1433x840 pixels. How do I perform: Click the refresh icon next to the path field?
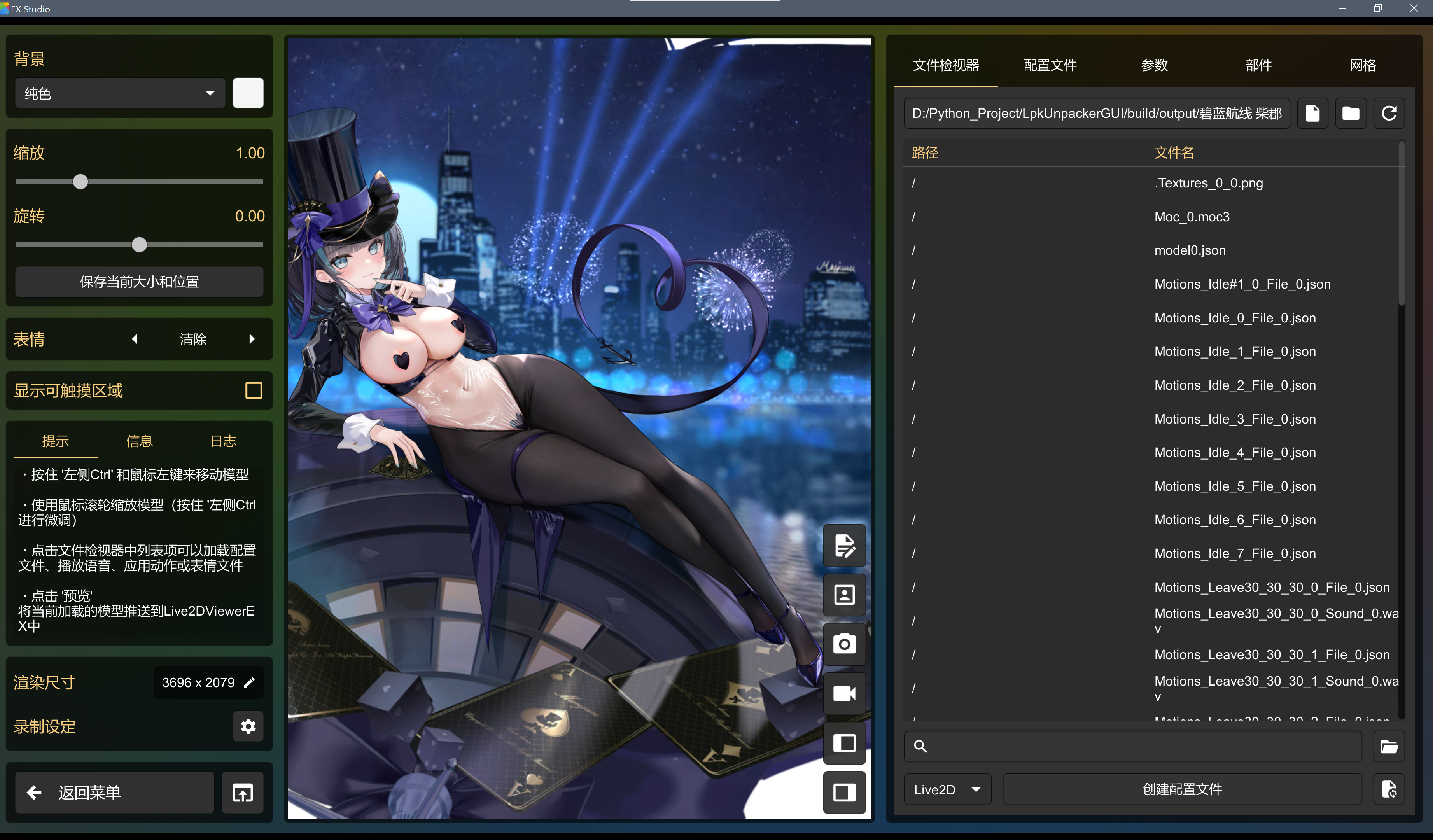tap(1389, 113)
